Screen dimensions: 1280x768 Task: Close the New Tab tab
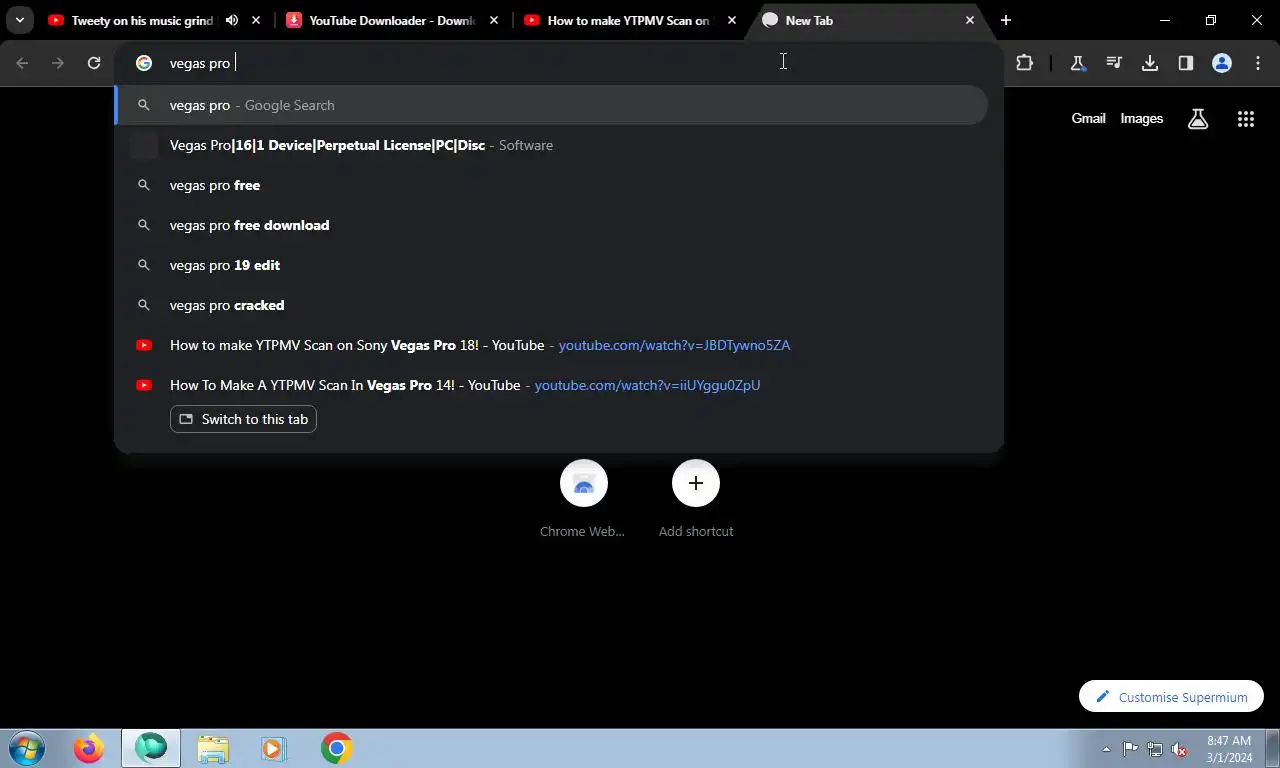(x=969, y=20)
